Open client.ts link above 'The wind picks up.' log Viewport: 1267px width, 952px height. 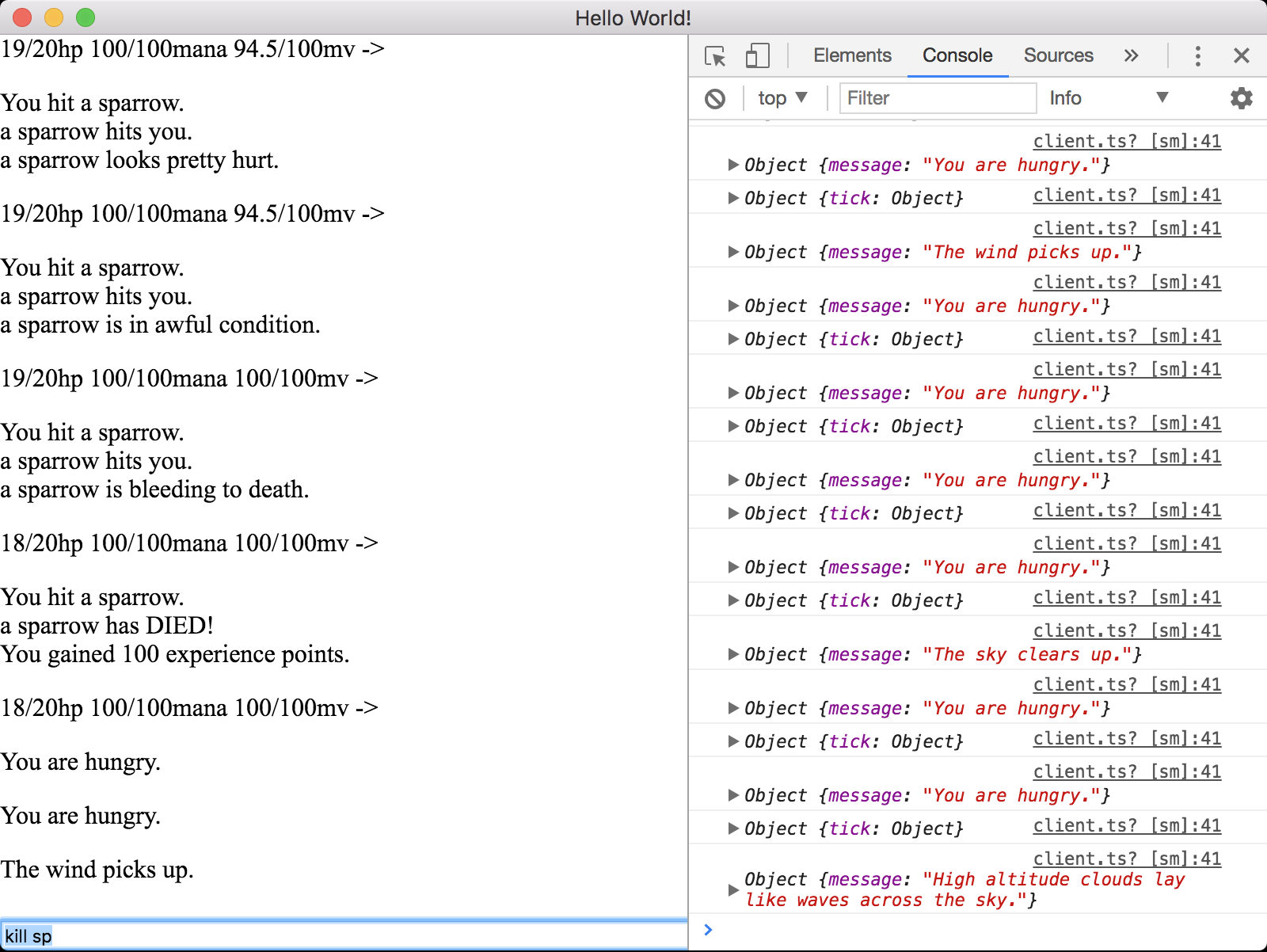1127,228
